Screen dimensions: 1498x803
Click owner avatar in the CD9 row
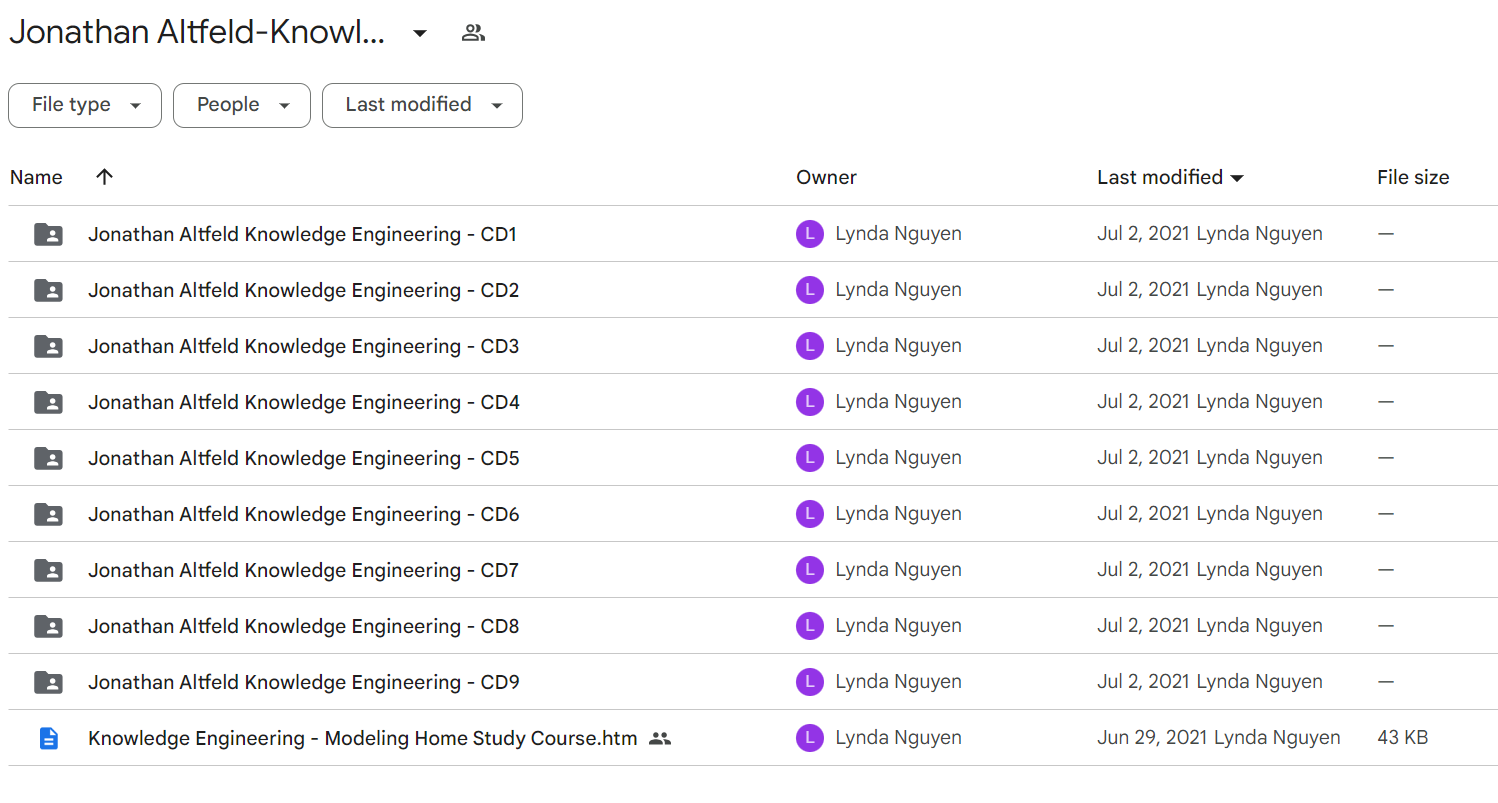[x=809, y=682]
